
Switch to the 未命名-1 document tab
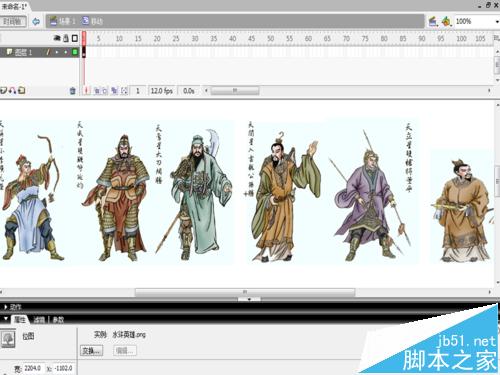pos(14,6)
